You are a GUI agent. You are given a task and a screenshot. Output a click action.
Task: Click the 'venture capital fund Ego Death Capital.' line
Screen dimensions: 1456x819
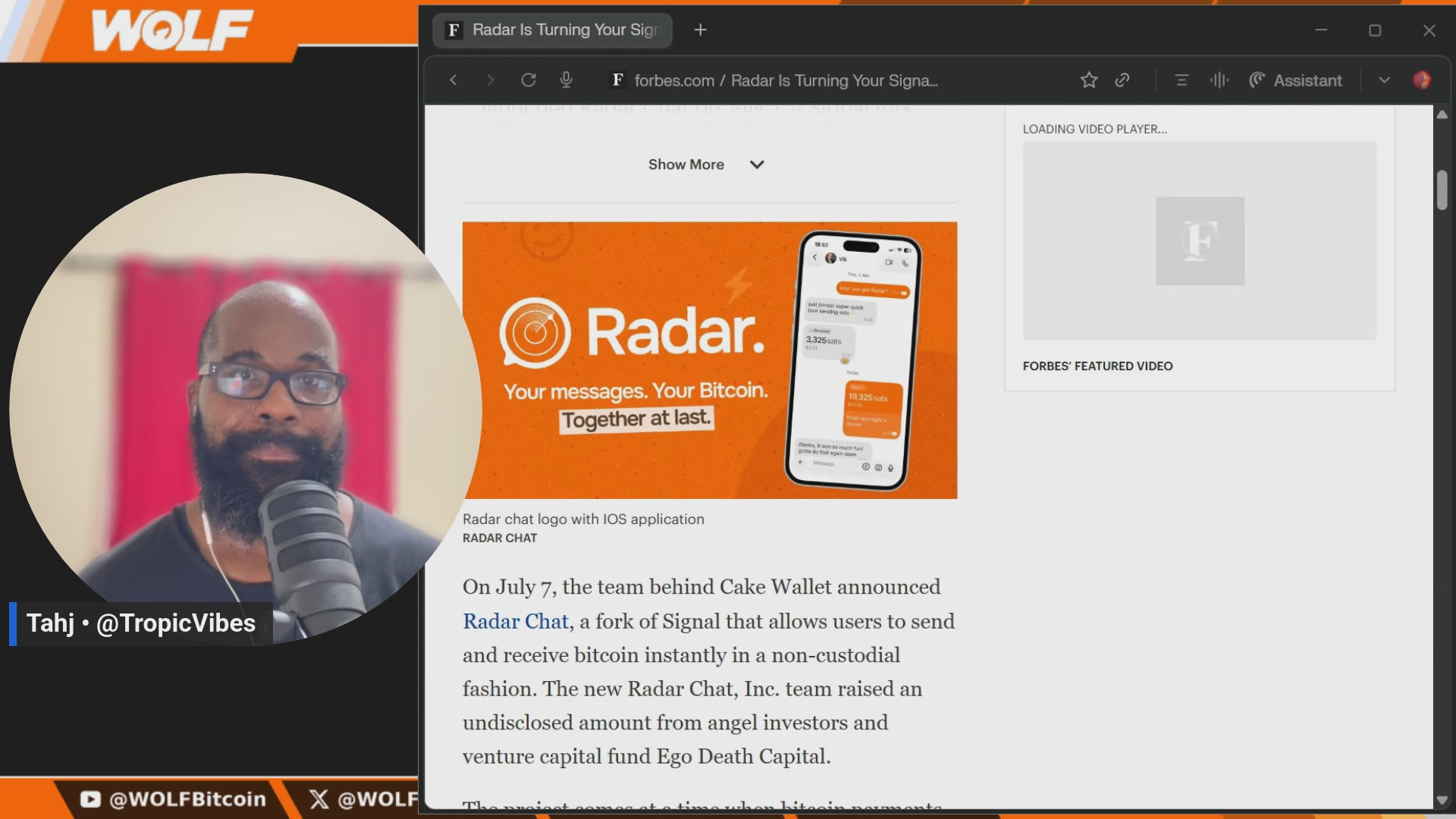[647, 757]
